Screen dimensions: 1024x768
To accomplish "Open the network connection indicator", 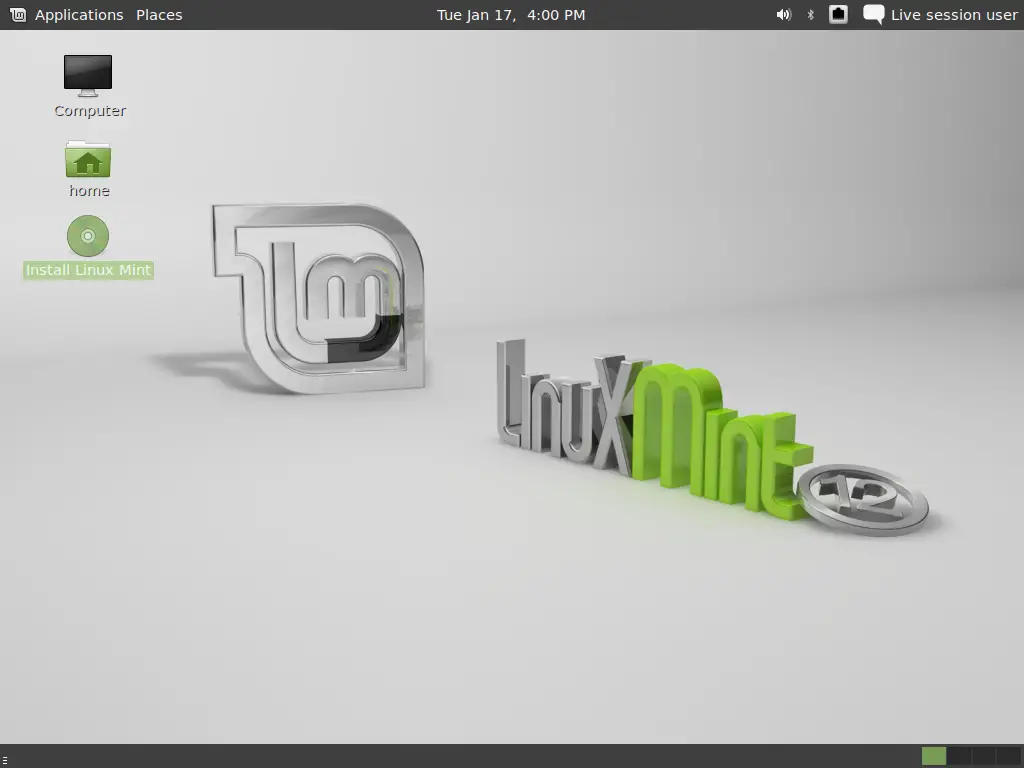I will [x=839, y=14].
